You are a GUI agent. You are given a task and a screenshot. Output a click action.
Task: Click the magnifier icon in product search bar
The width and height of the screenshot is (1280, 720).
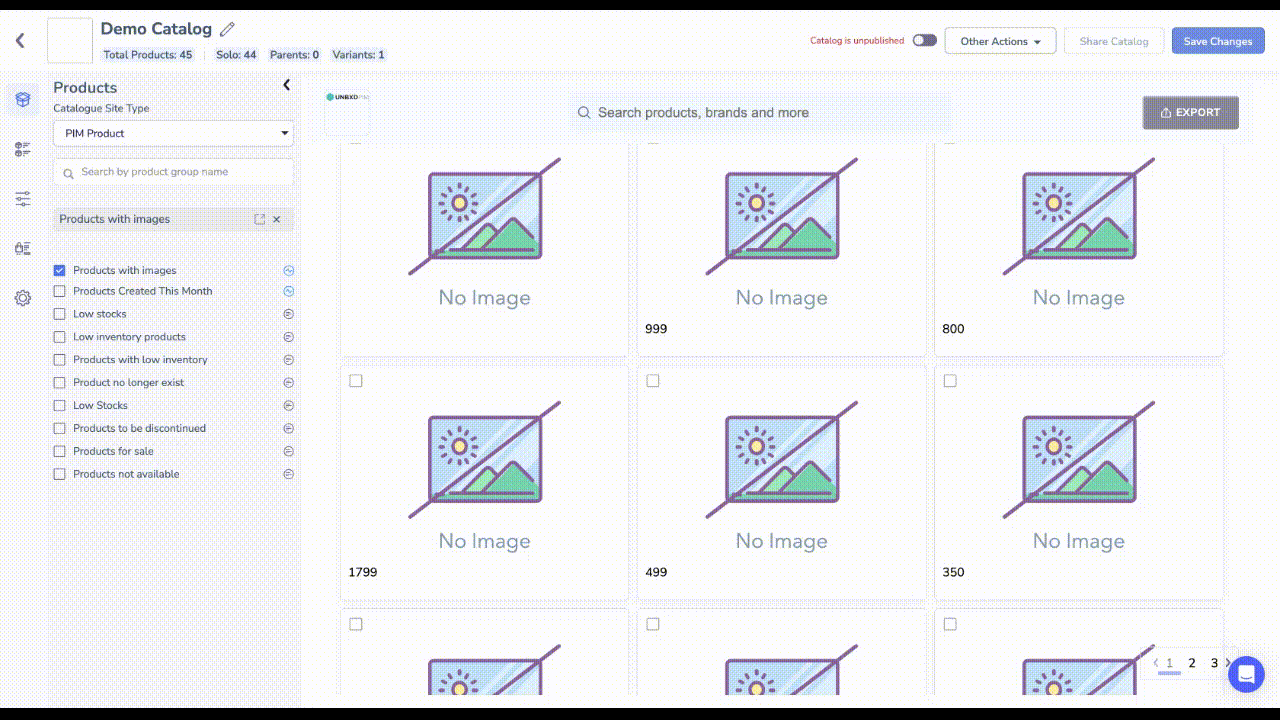tap(584, 113)
